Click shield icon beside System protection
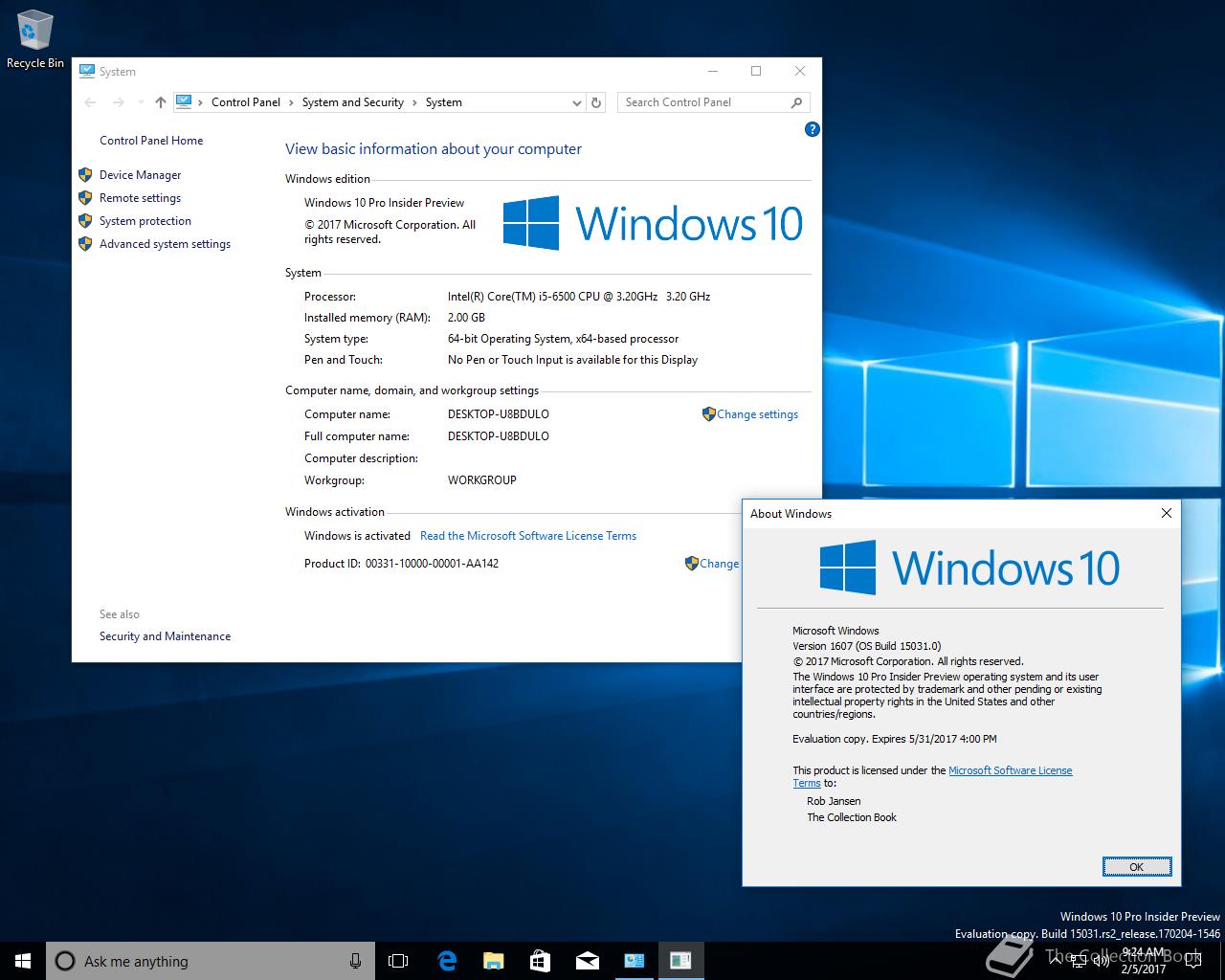1225x980 pixels. coord(85,220)
